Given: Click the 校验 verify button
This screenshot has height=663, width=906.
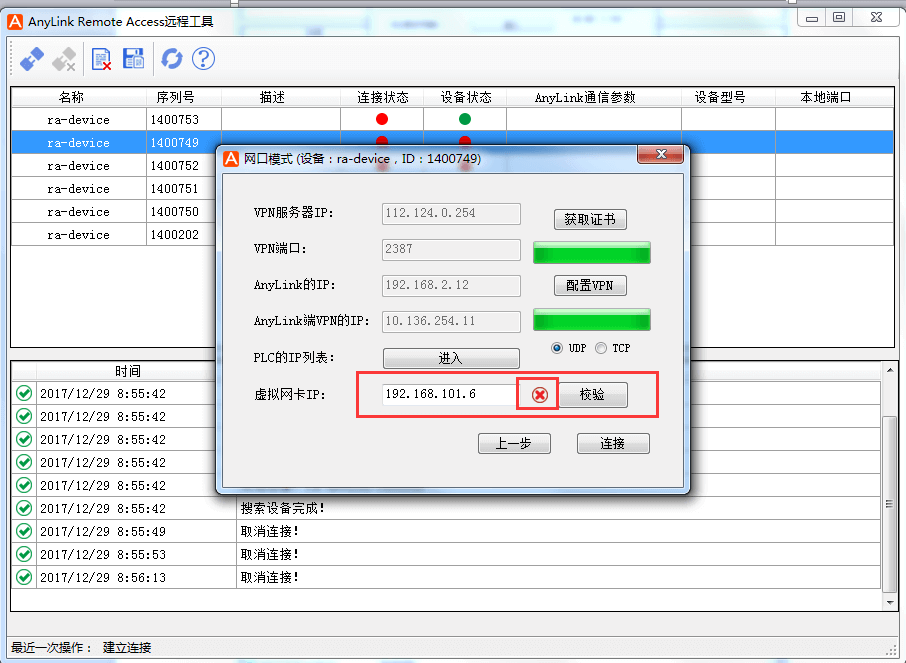Looking at the screenshot, I should pos(593,395).
